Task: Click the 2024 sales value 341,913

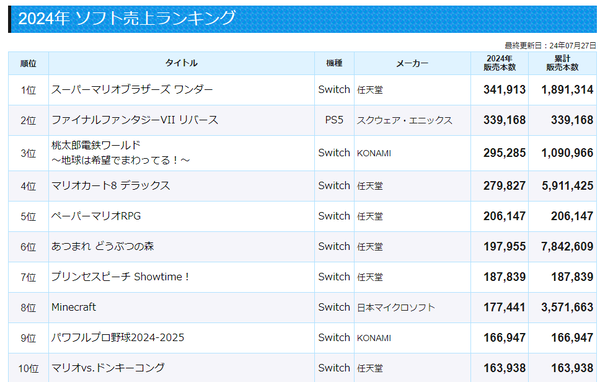Action: pos(504,90)
